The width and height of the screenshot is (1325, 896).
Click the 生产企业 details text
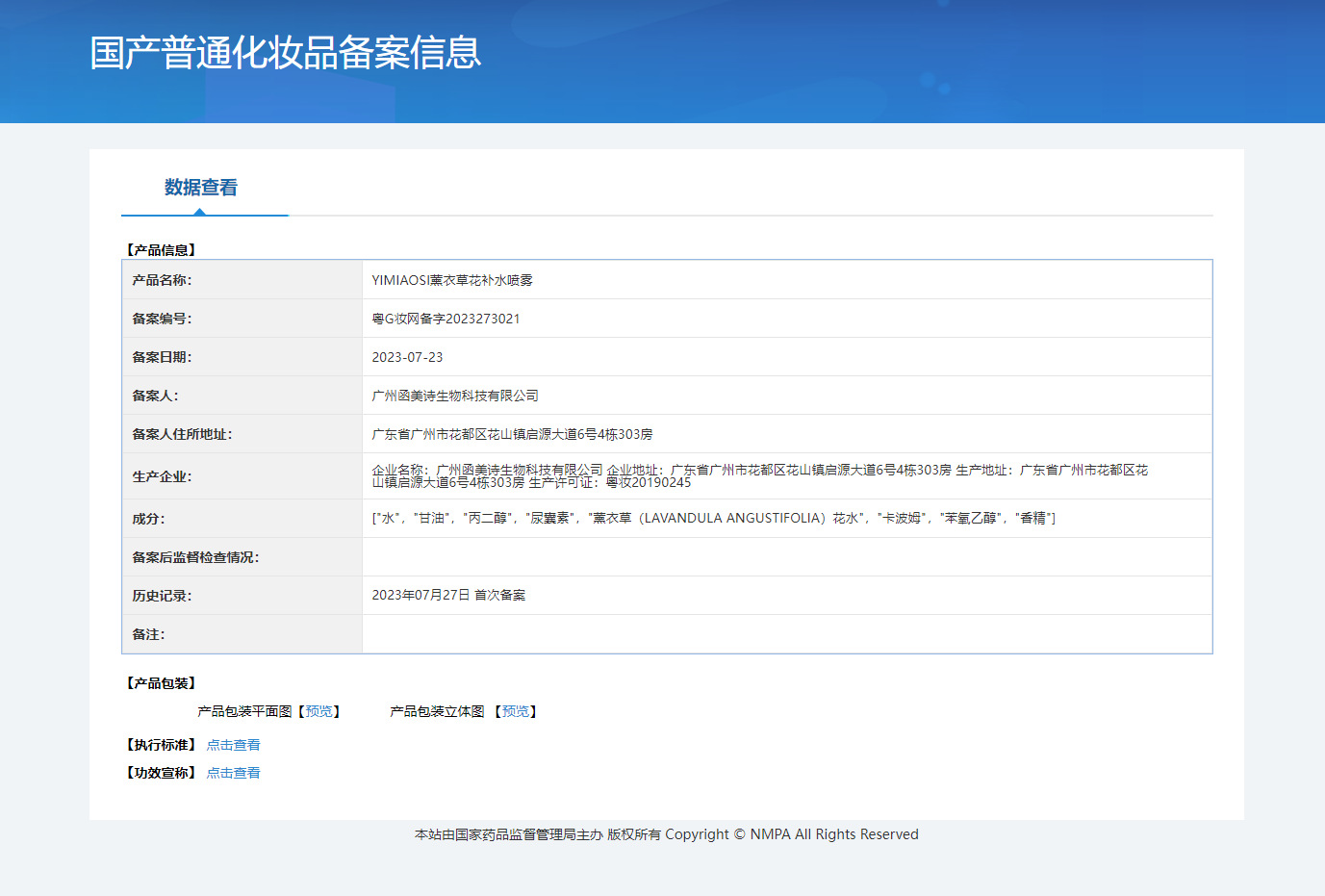759,475
